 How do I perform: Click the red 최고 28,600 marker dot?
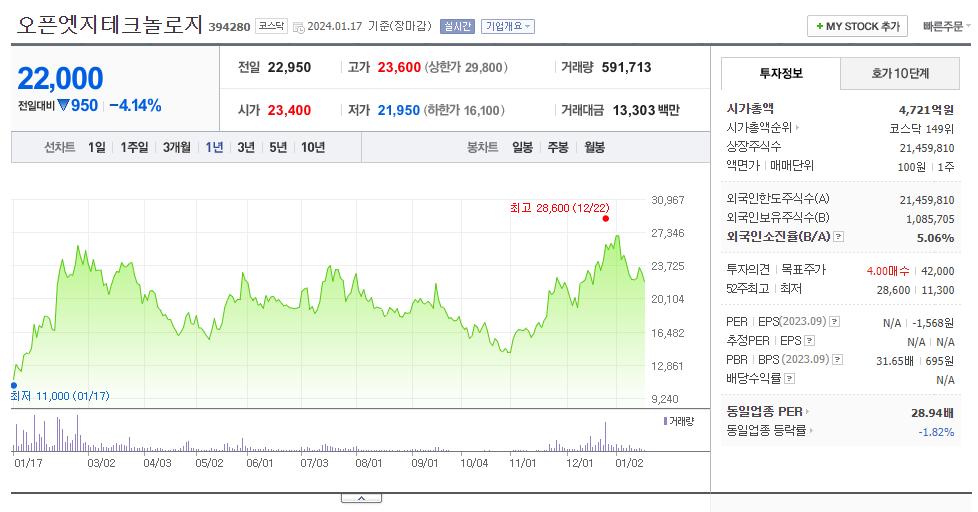[606, 218]
